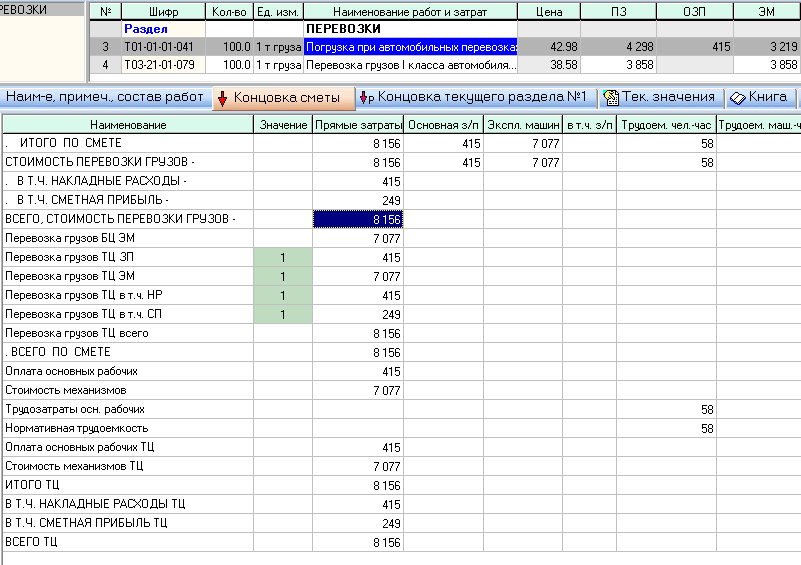Click the Шифр column header

[x=164, y=12]
